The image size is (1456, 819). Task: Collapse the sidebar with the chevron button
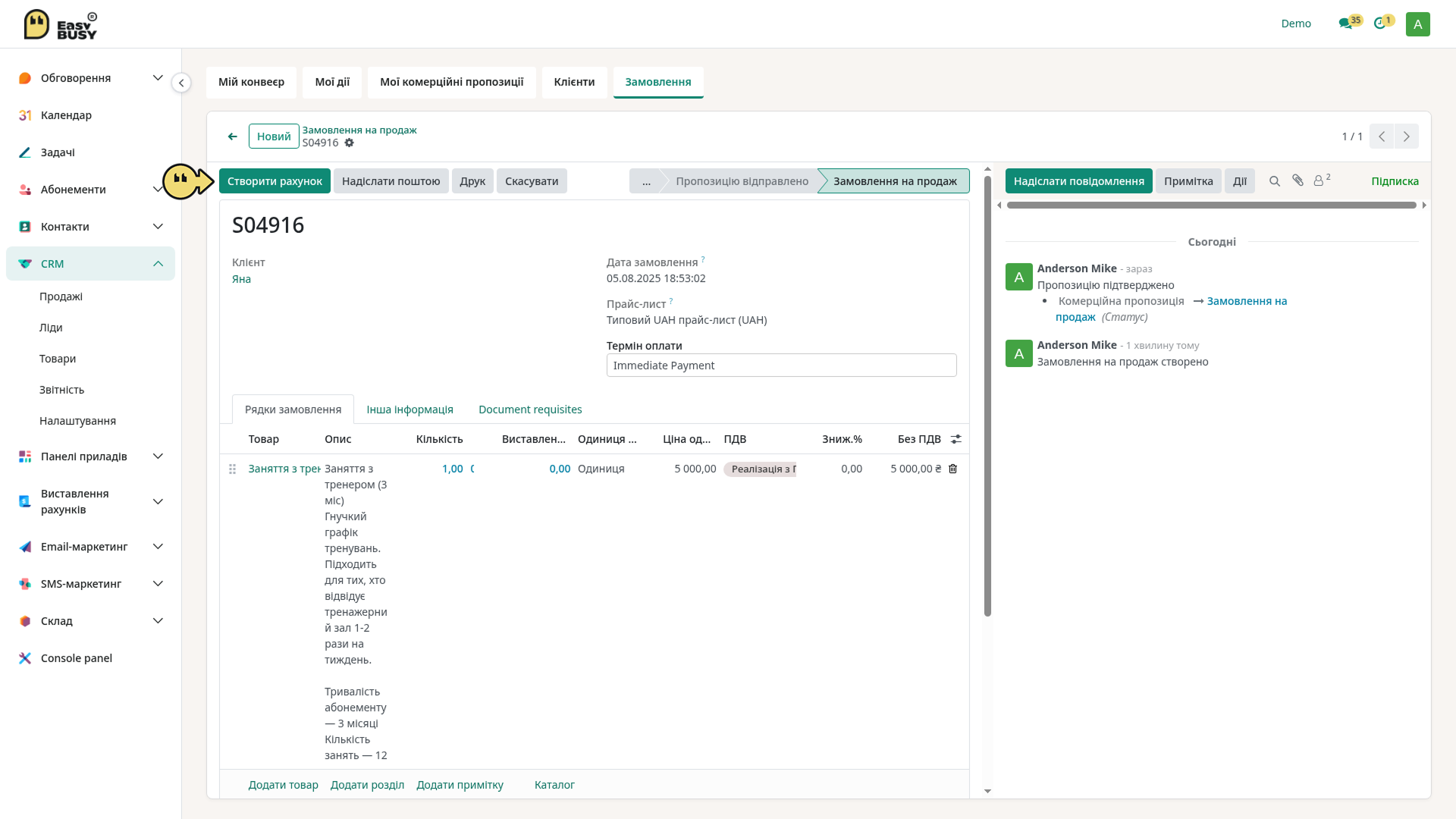(x=181, y=83)
